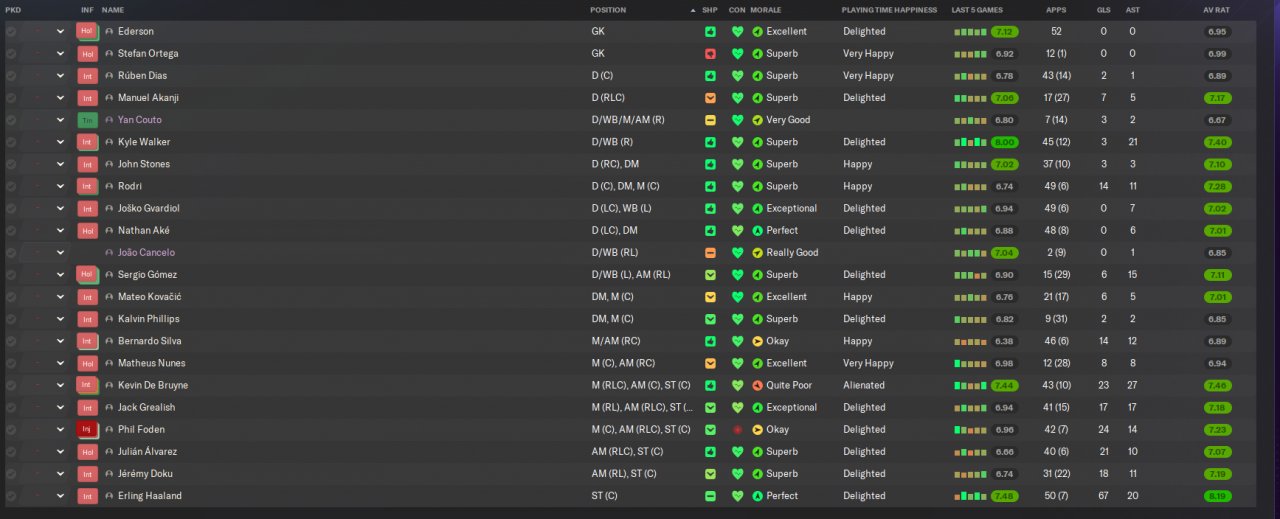Open the dropdown chevron for Phil Foden
This screenshot has width=1280, height=519.
tap(60, 429)
